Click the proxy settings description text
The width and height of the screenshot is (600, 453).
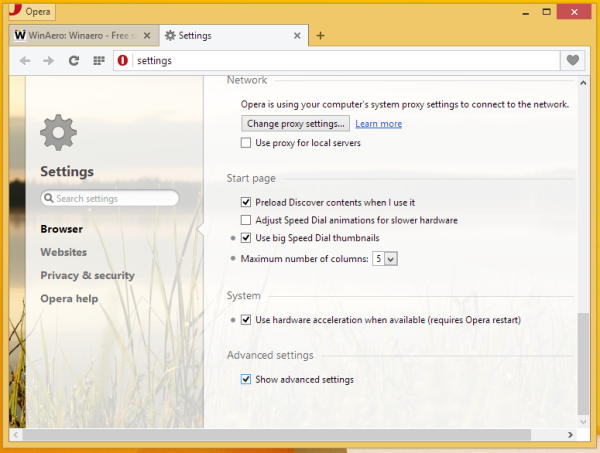[x=405, y=104]
